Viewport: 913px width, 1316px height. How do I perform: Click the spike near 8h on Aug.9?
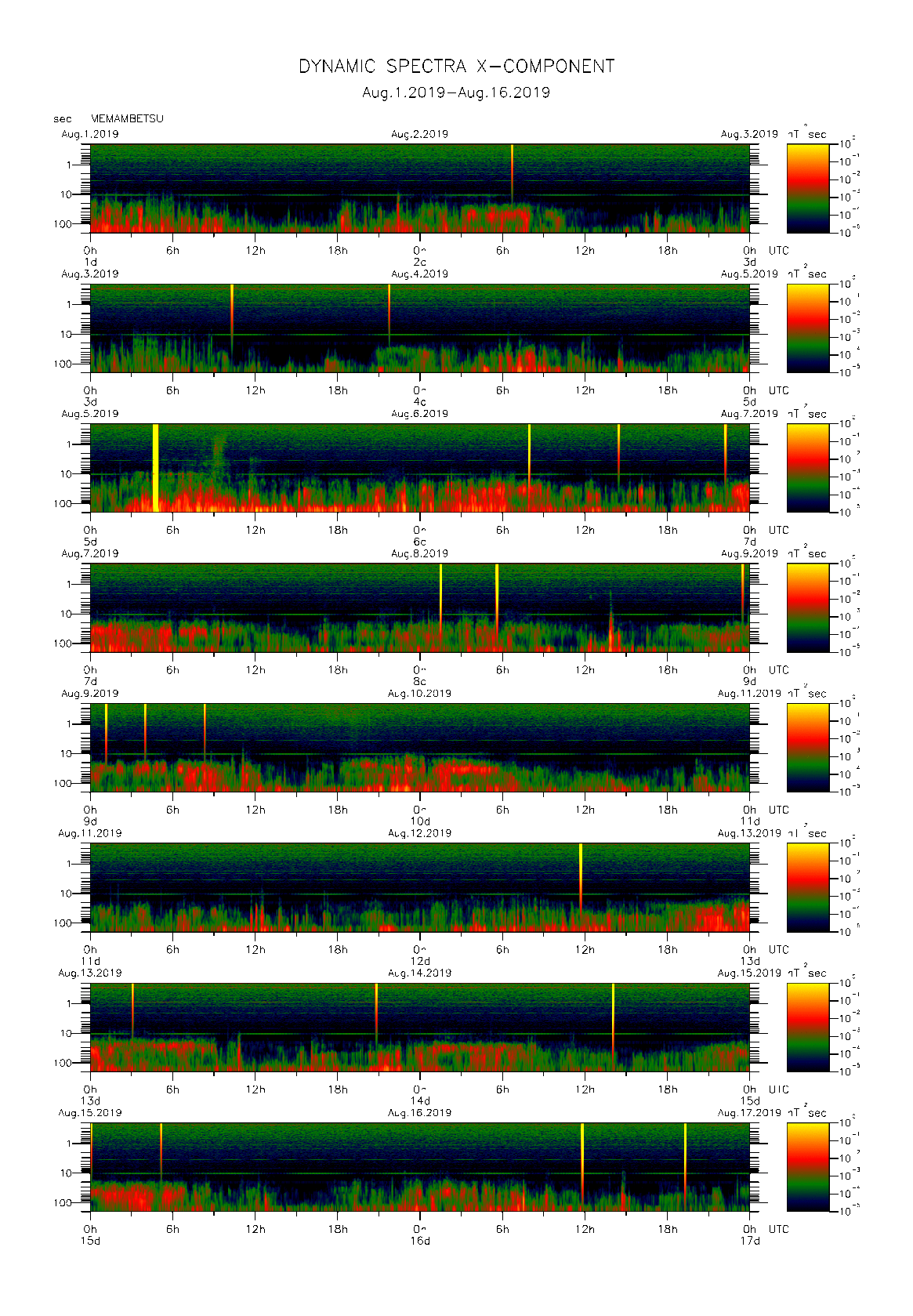coord(205,731)
